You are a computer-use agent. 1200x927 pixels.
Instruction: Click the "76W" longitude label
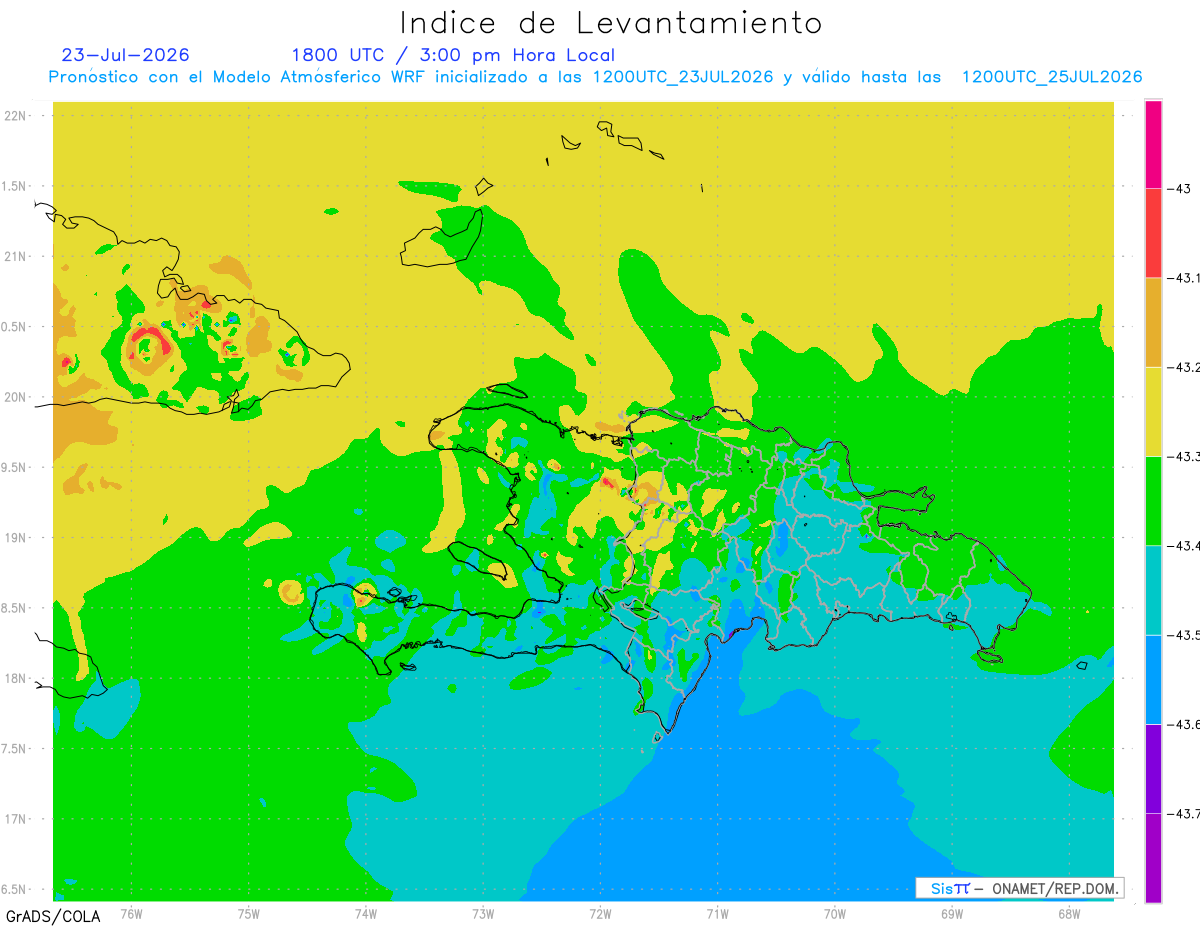coord(131,913)
